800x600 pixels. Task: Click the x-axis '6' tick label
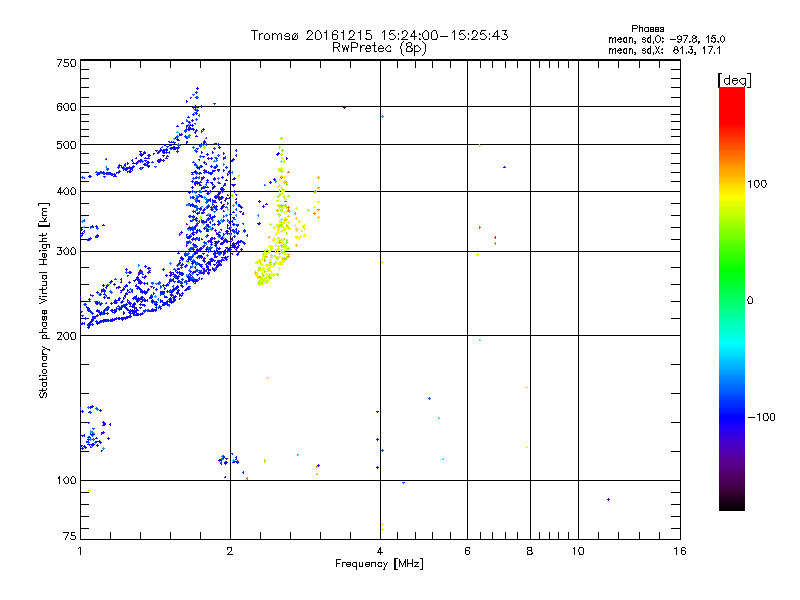[x=467, y=551]
